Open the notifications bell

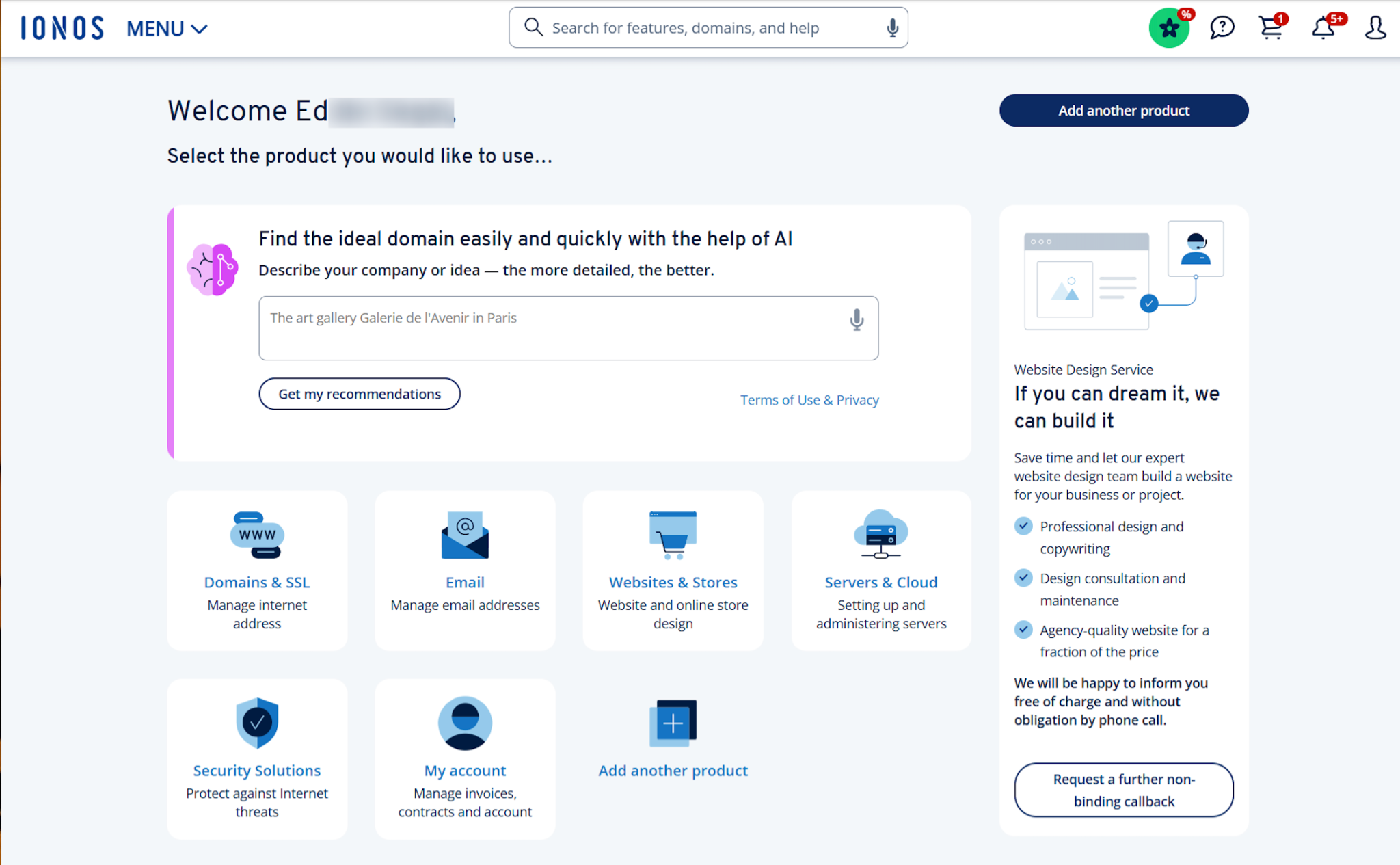(1324, 27)
